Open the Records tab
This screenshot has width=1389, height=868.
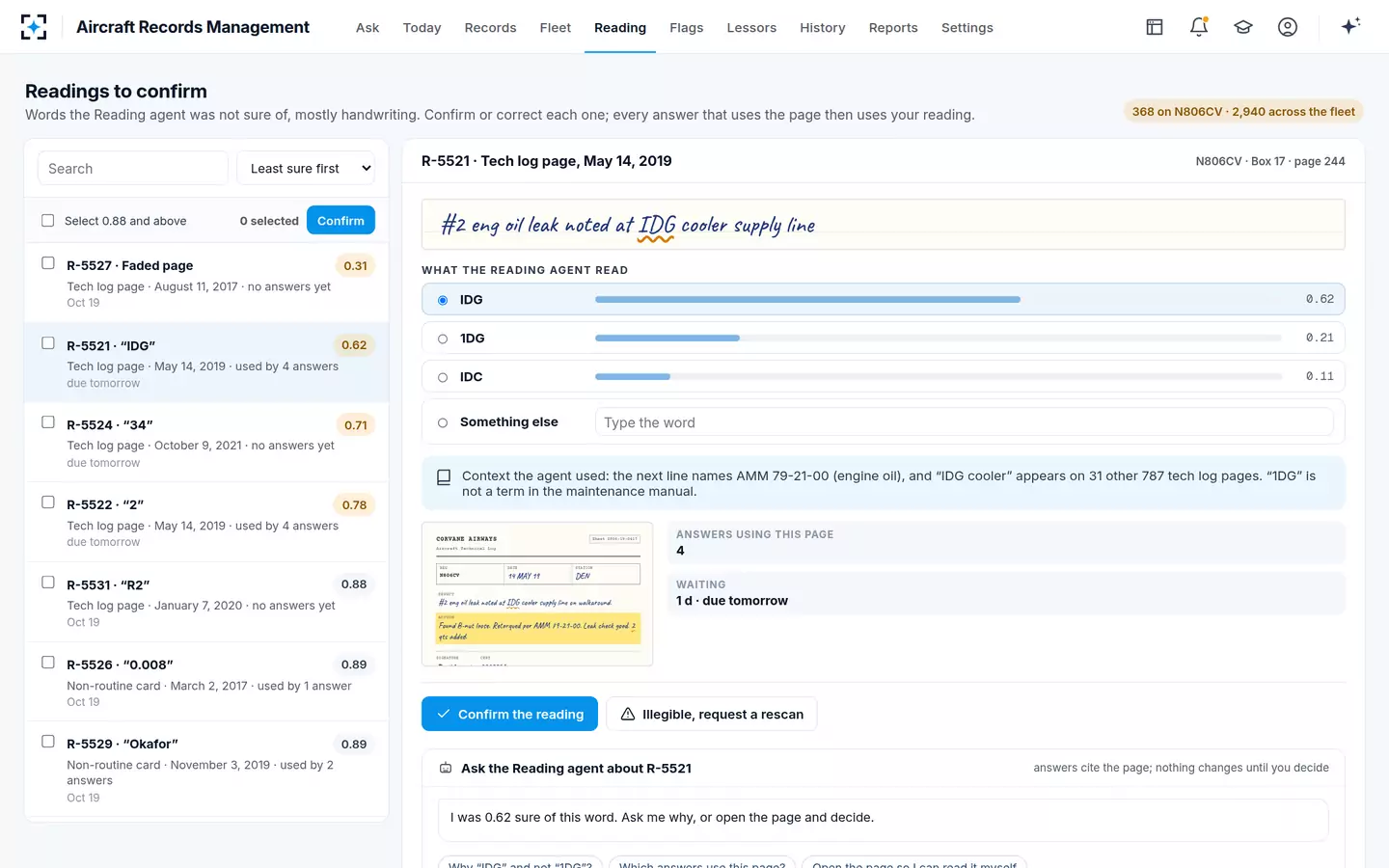[490, 28]
